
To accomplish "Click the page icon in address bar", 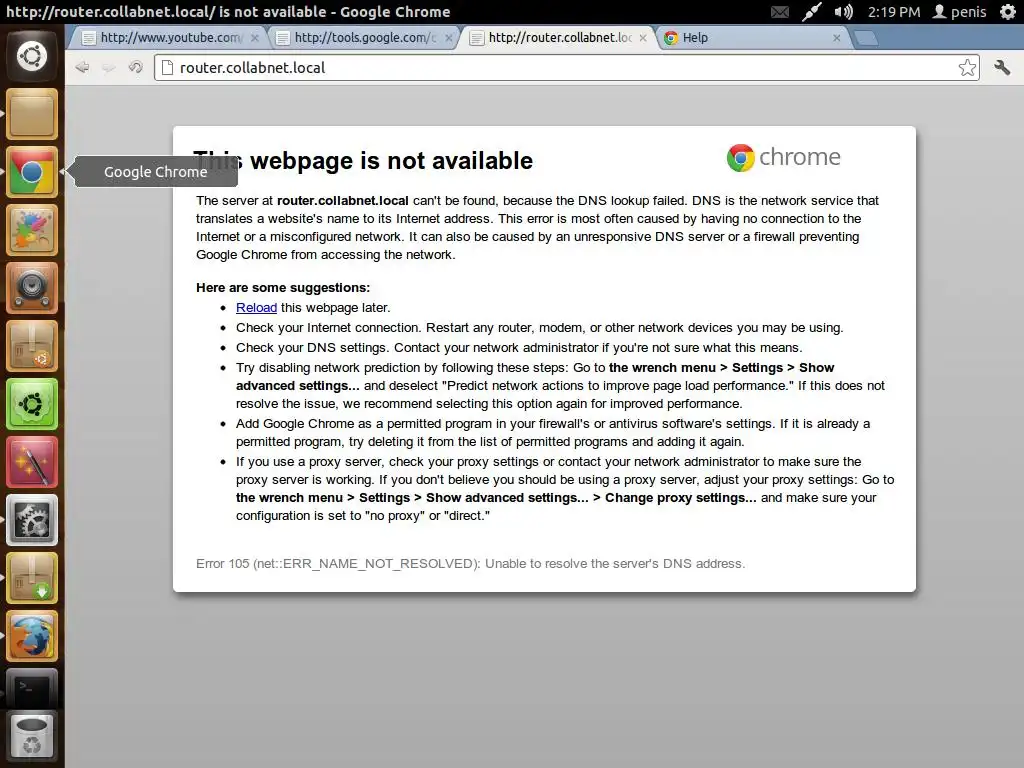I will 167,67.
